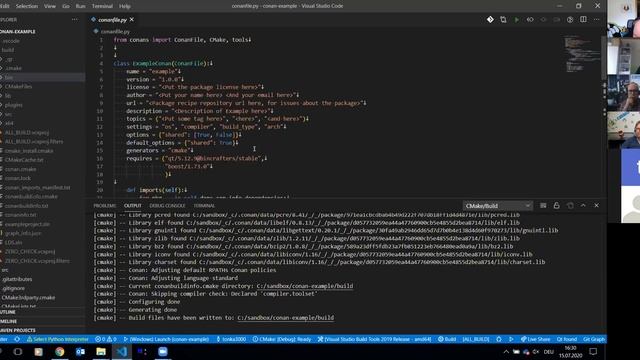Expand the Maven Projects section
Image resolution: width=640 pixels, height=360 pixels.
point(42,330)
